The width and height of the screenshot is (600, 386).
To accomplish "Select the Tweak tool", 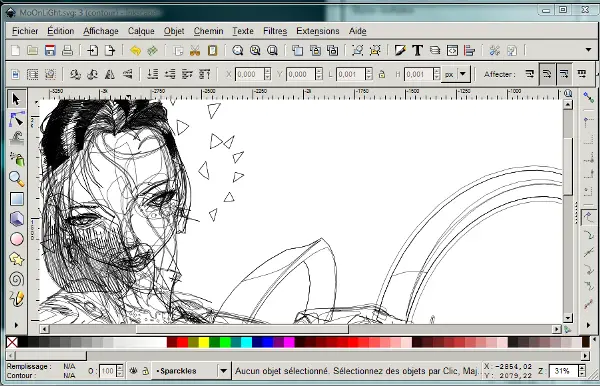I will click(x=16, y=139).
